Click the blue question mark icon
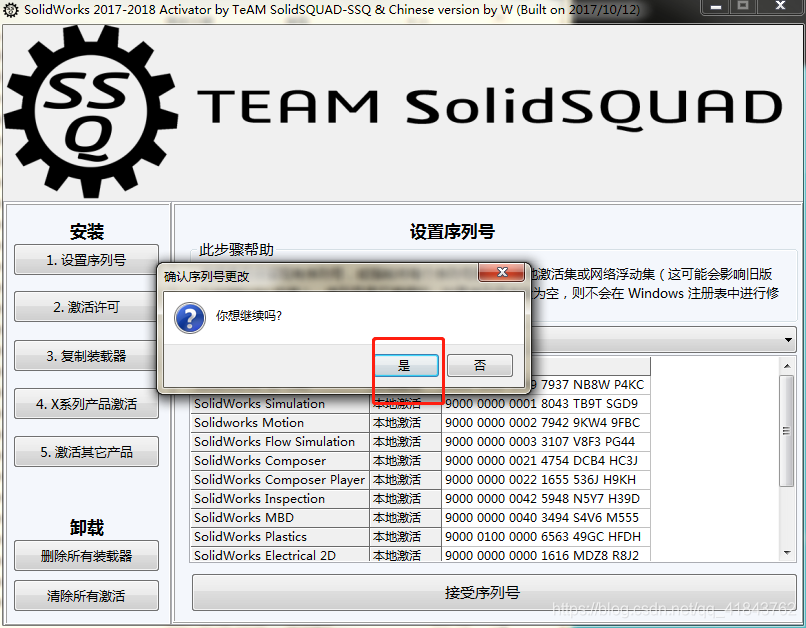This screenshot has height=628, width=806. 190,317
